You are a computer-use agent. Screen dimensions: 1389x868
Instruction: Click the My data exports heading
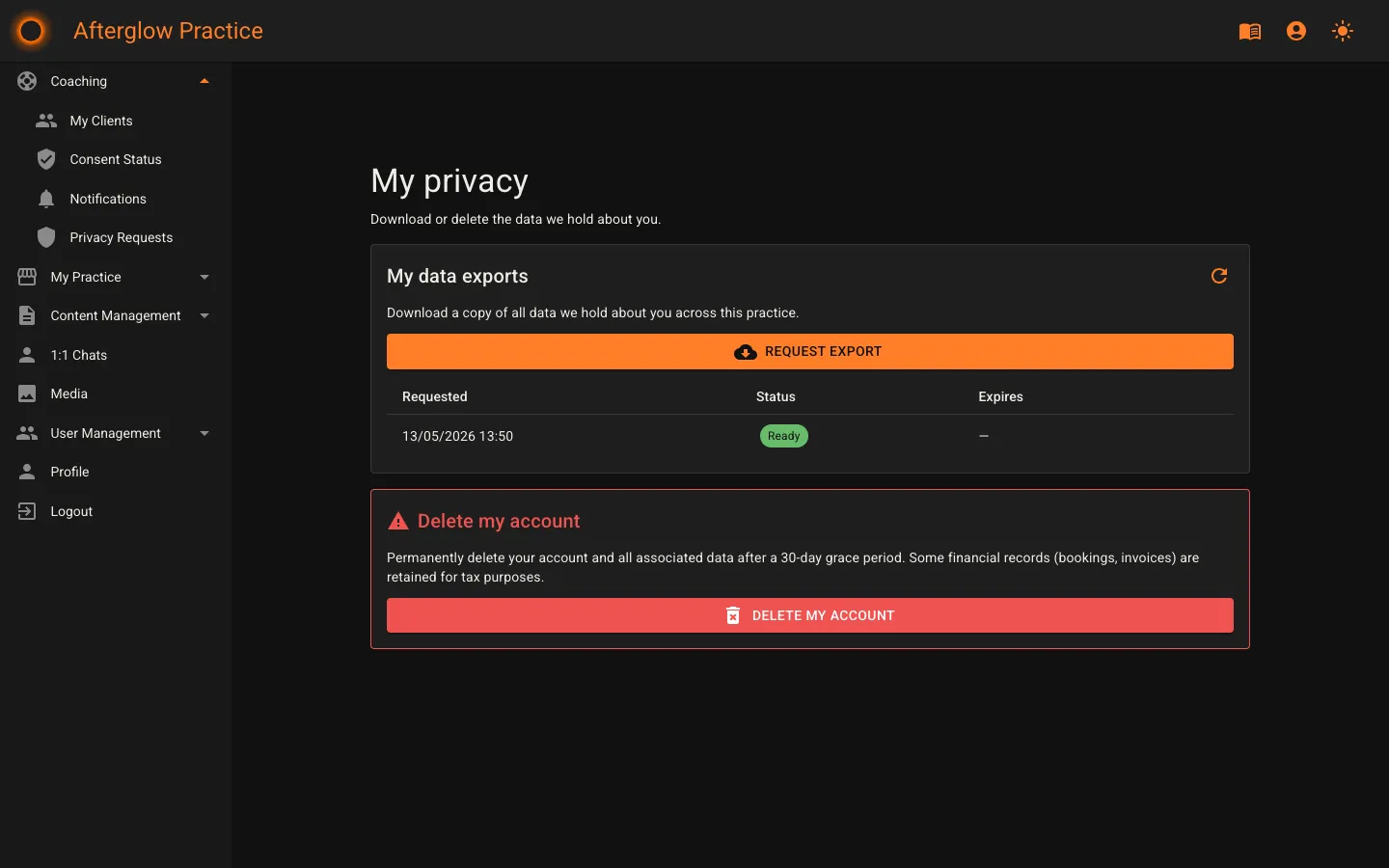coord(457,276)
